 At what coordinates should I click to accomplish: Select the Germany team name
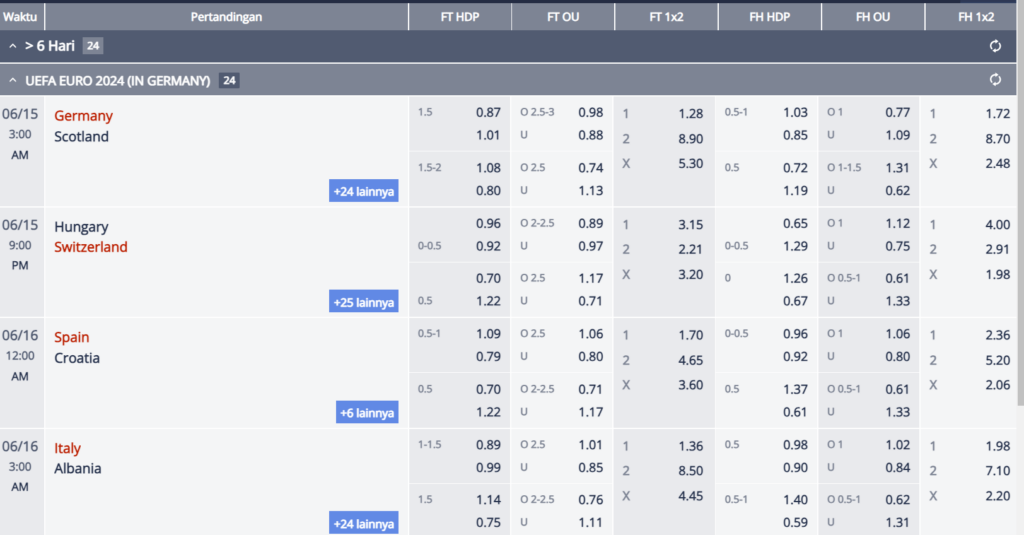coord(83,116)
